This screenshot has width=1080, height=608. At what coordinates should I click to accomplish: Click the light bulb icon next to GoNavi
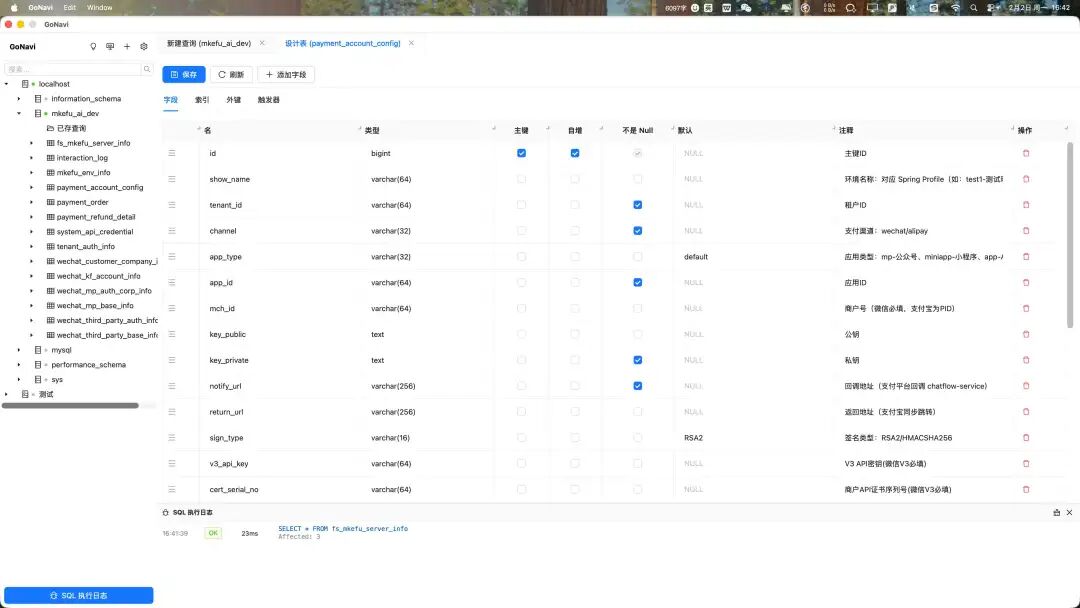click(x=92, y=46)
